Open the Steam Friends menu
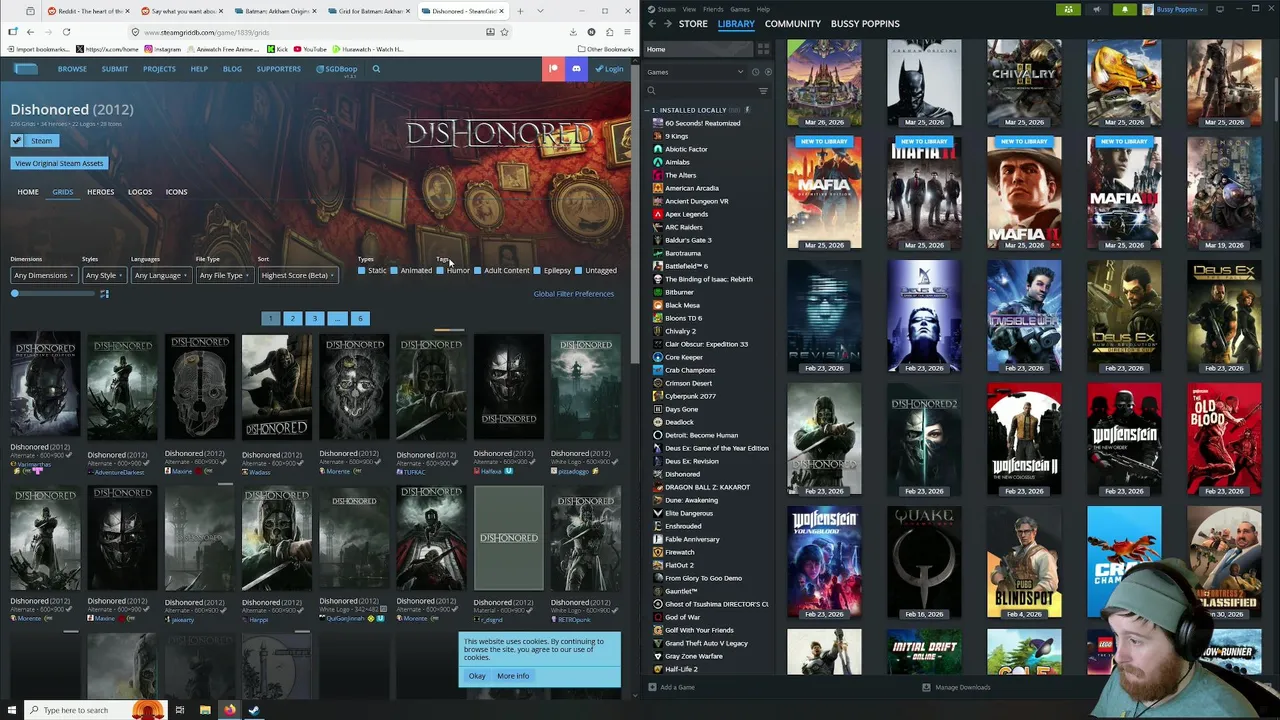 (x=714, y=9)
